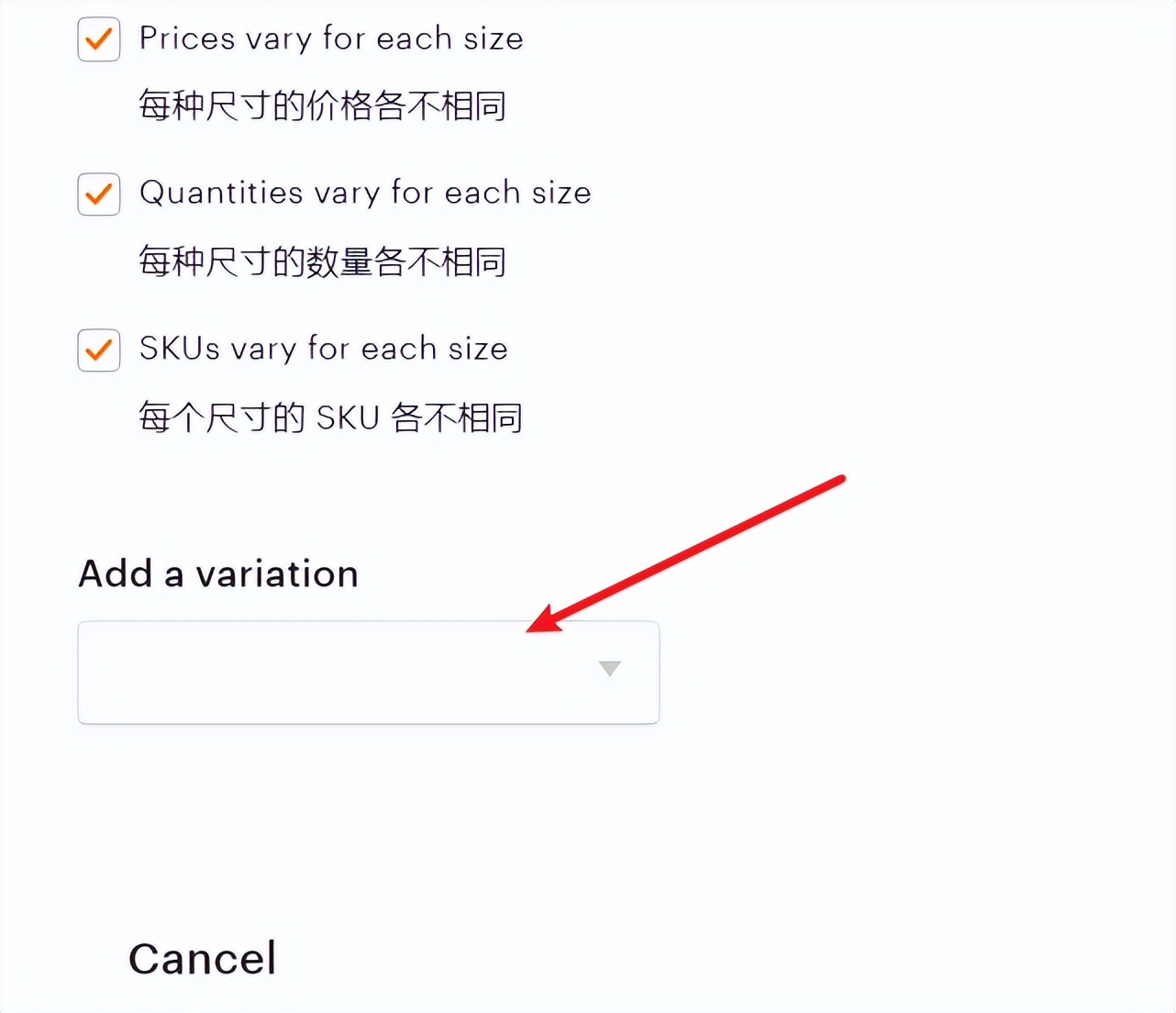1176x1013 pixels.
Task: Select the combo box under Add a variation
Action: (x=367, y=672)
